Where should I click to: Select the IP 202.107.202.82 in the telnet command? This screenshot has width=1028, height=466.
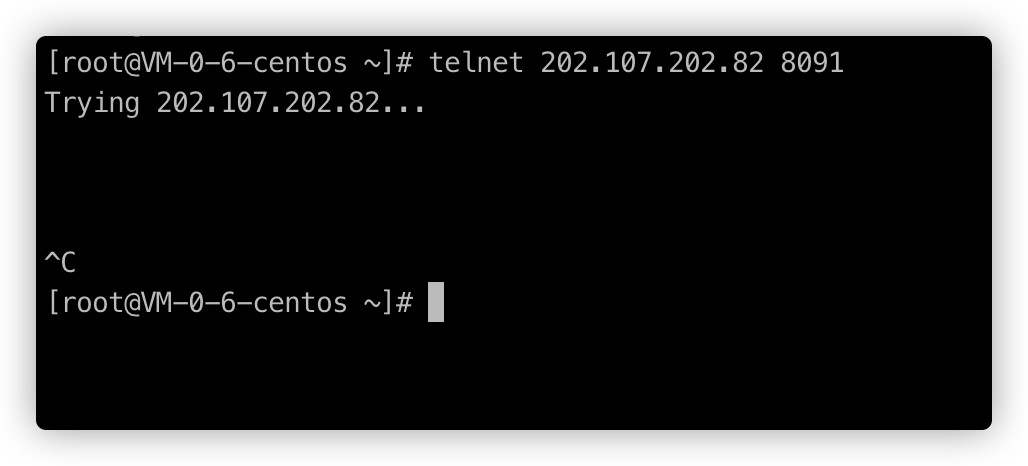(652, 63)
